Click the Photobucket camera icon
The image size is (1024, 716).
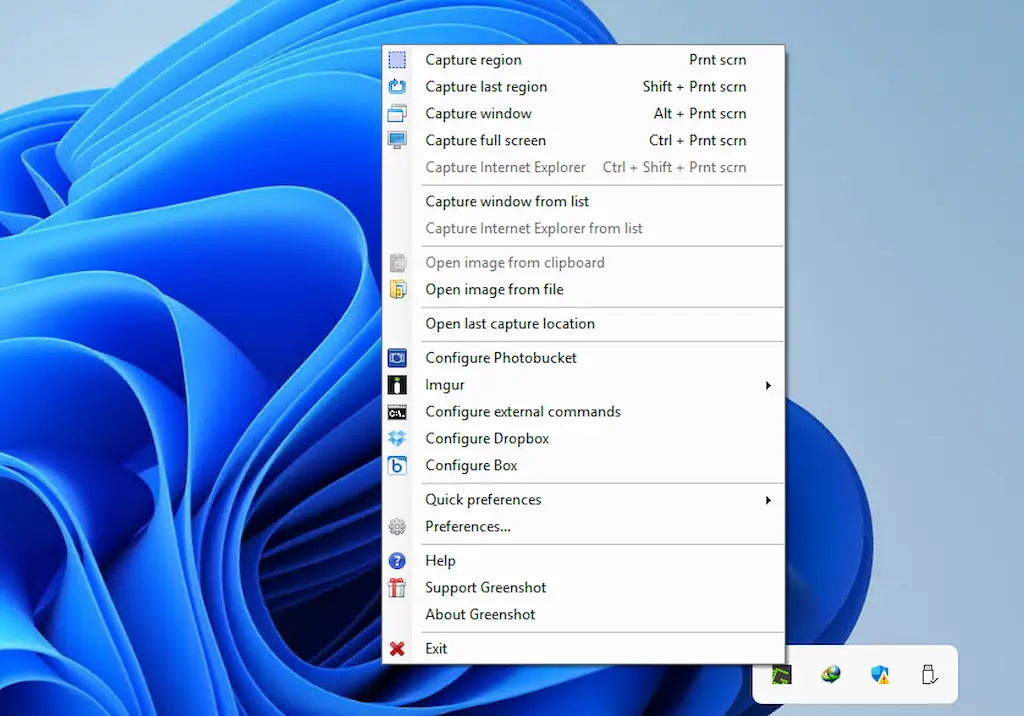(397, 358)
